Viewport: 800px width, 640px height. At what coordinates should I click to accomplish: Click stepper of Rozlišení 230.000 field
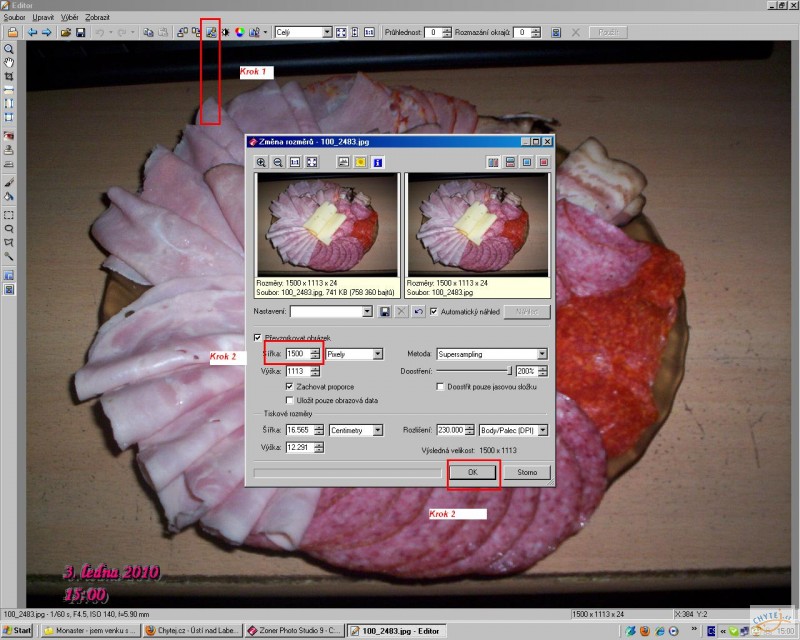point(469,430)
